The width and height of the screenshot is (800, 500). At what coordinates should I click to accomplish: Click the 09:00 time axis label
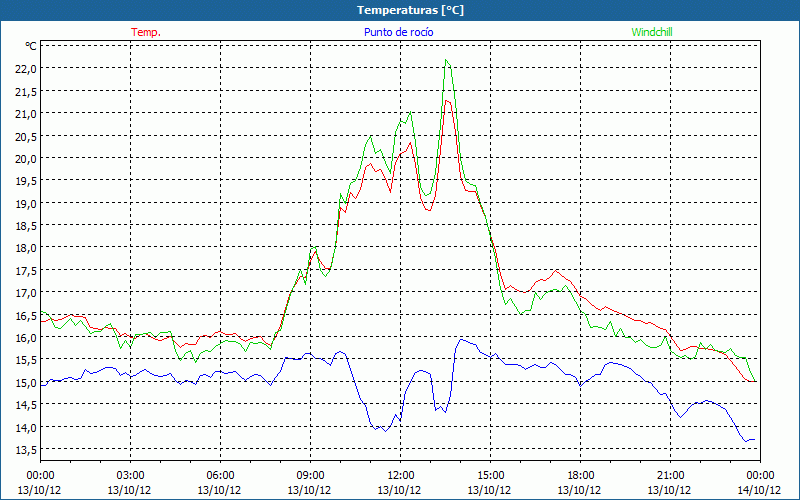pyautogui.click(x=310, y=476)
